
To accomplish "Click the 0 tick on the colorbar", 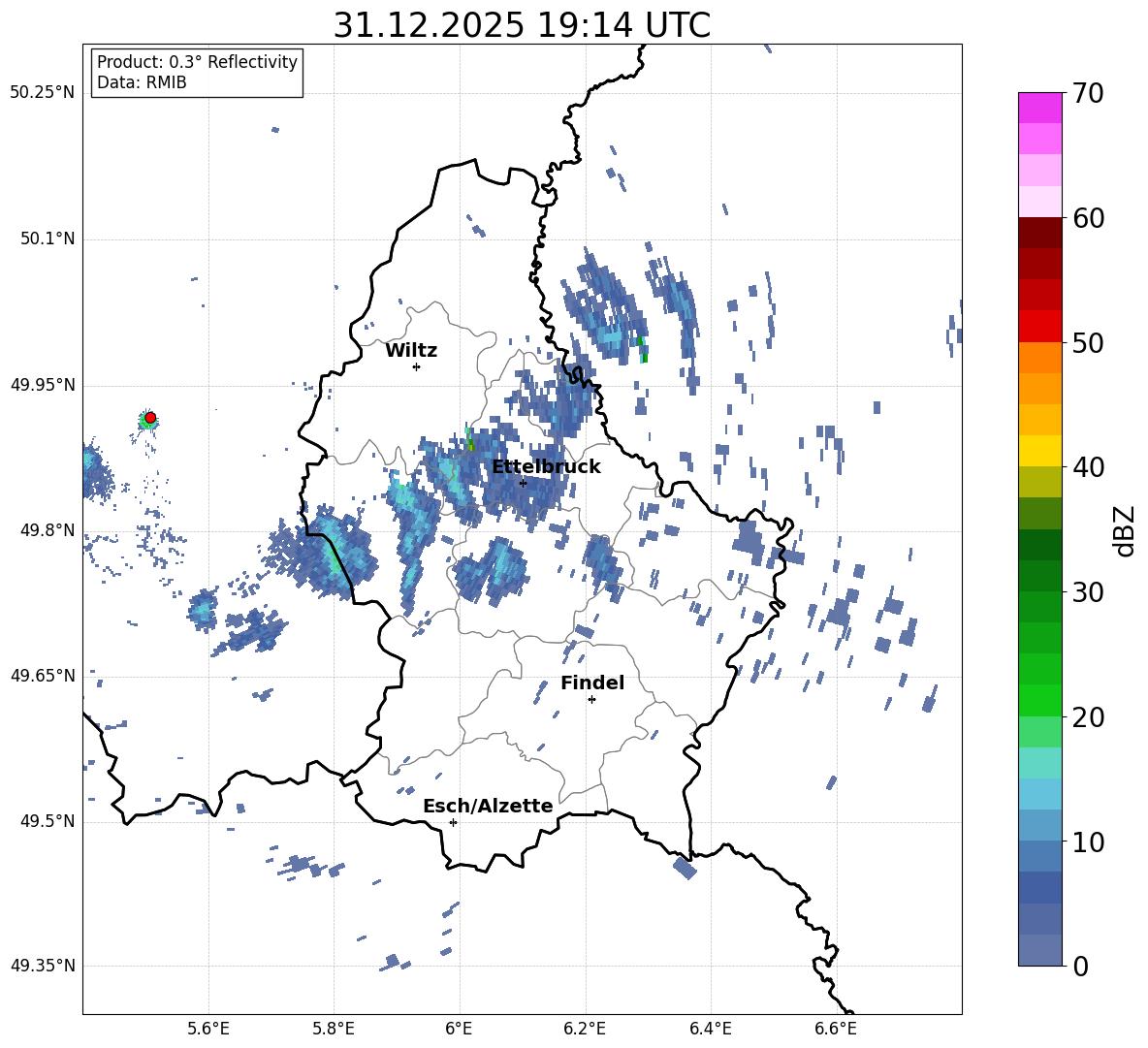I will pyautogui.click(x=1081, y=966).
